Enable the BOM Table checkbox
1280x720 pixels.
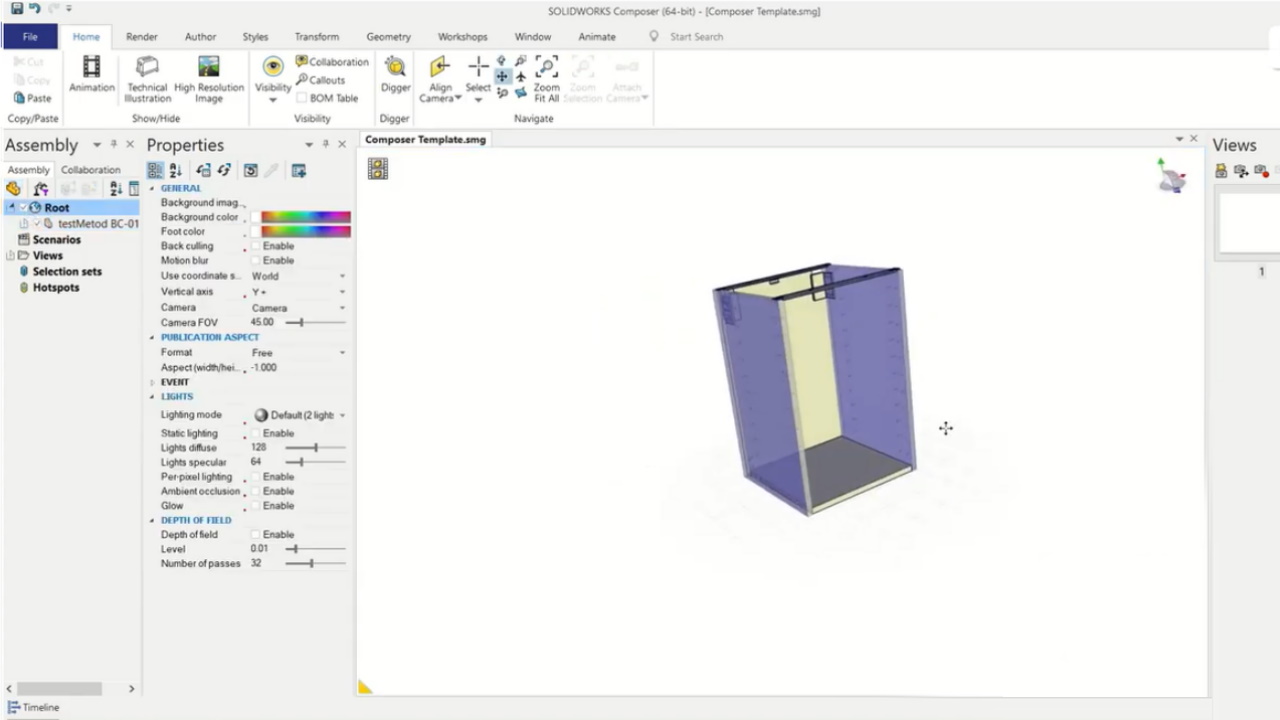(302, 98)
